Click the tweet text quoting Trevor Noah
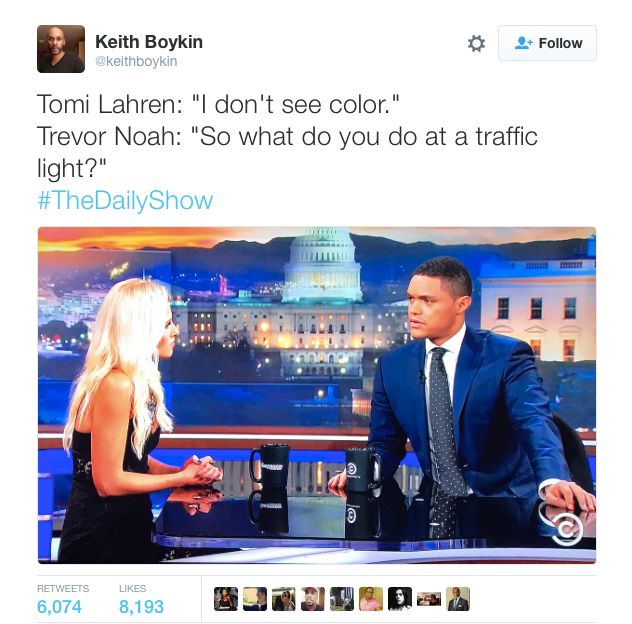The image size is (632, 624). coord(287,152)
